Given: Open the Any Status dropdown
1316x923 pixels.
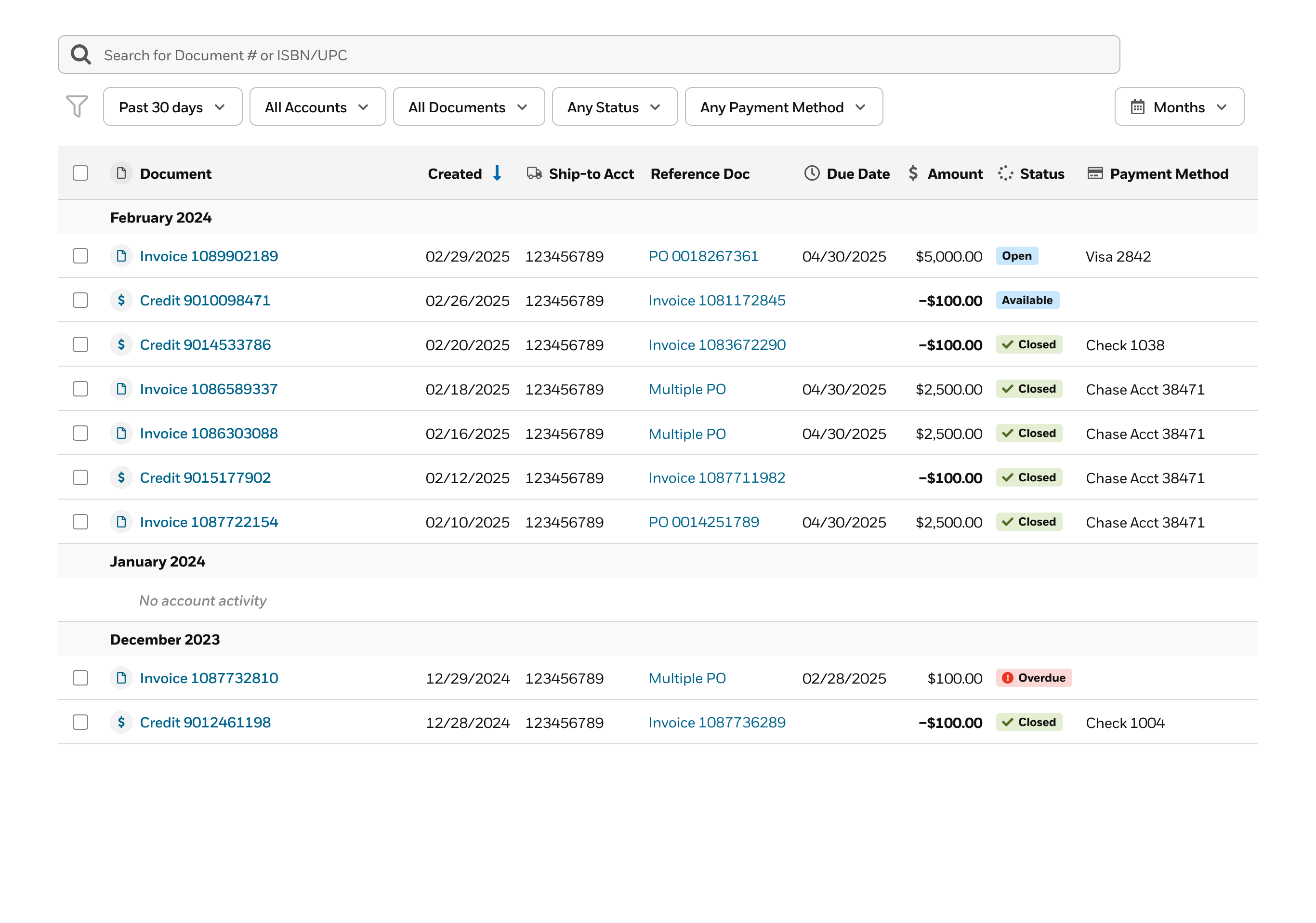Looking at the screenshot, I should [615, 106].
